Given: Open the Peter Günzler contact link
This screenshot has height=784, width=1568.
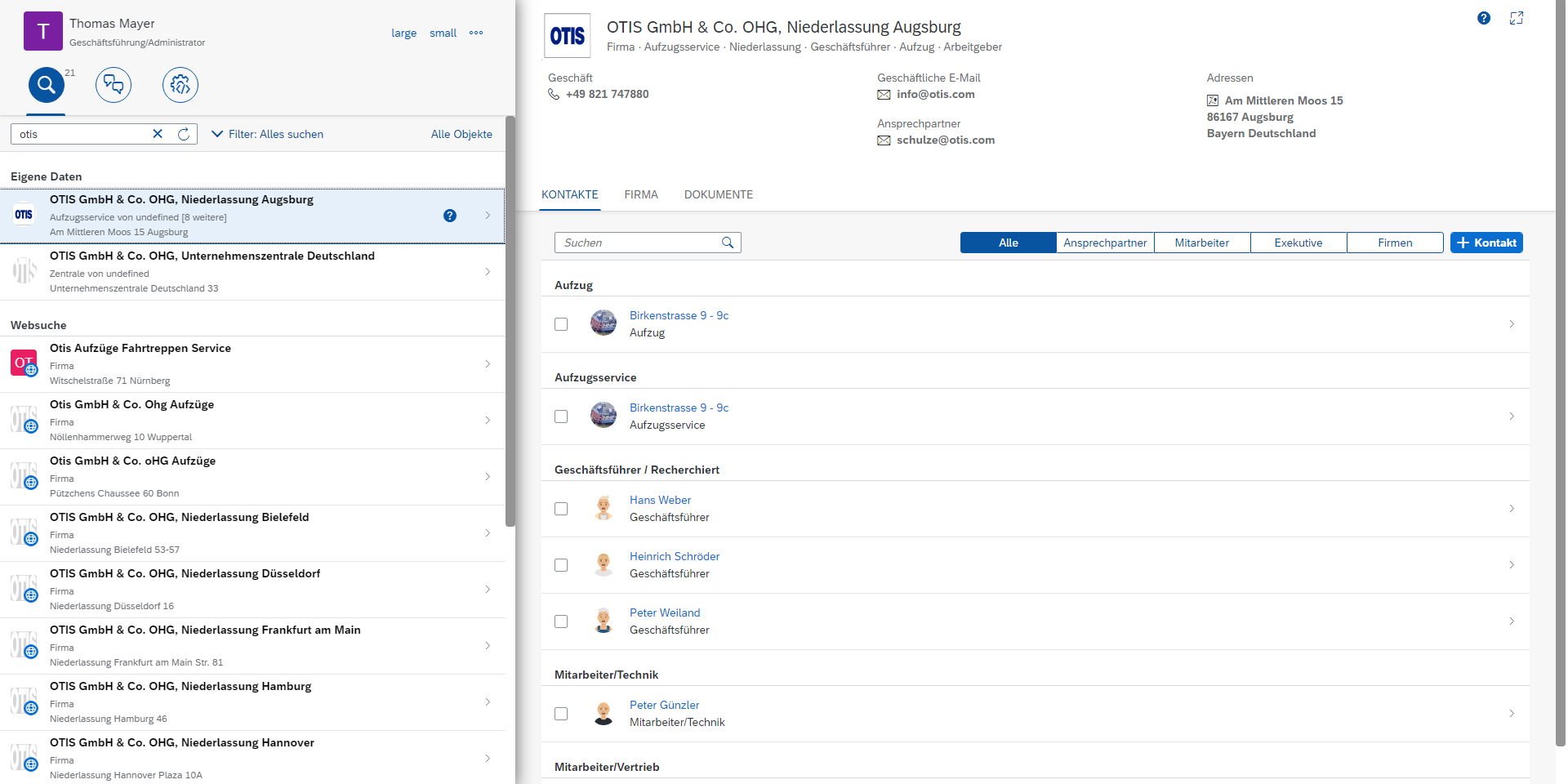Looking at the screenshot, I should (664, 705).
